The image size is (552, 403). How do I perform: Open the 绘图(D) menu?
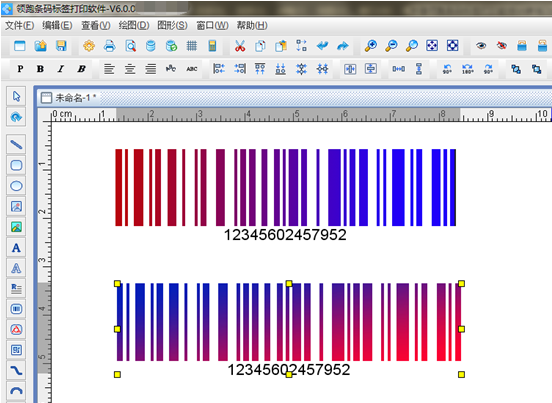coord(134,25)
